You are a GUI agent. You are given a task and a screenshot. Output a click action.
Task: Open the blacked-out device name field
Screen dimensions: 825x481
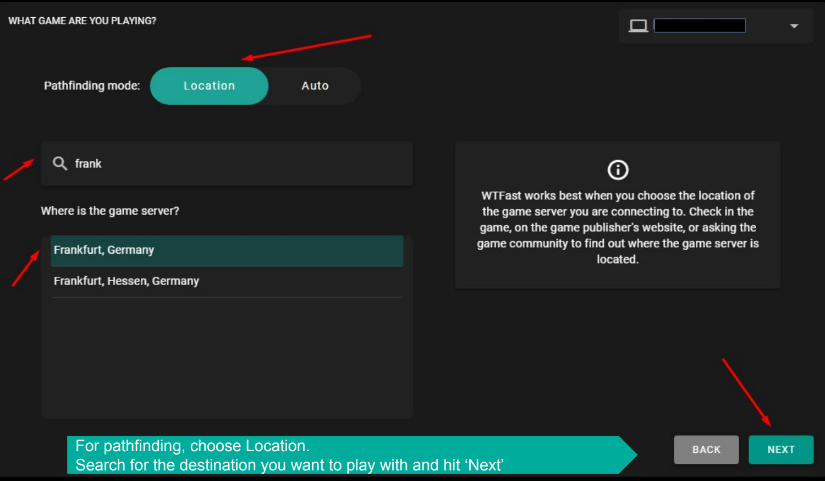(699, 26)
